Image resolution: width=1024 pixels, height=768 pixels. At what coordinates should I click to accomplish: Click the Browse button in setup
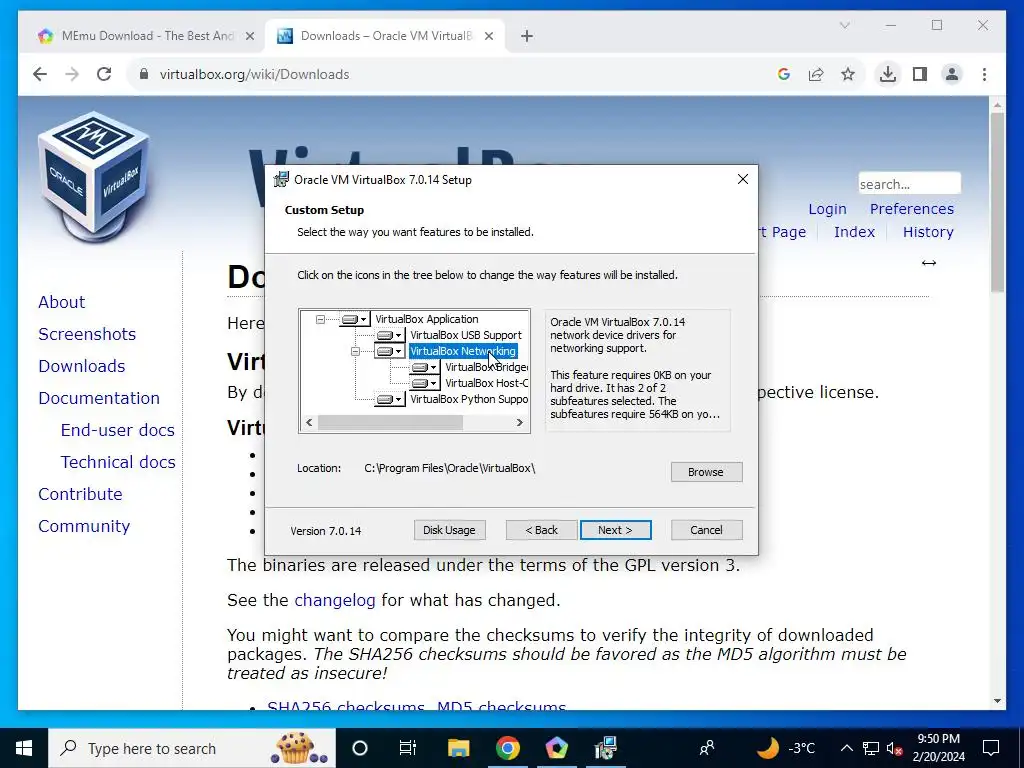(x=706, y=472)
